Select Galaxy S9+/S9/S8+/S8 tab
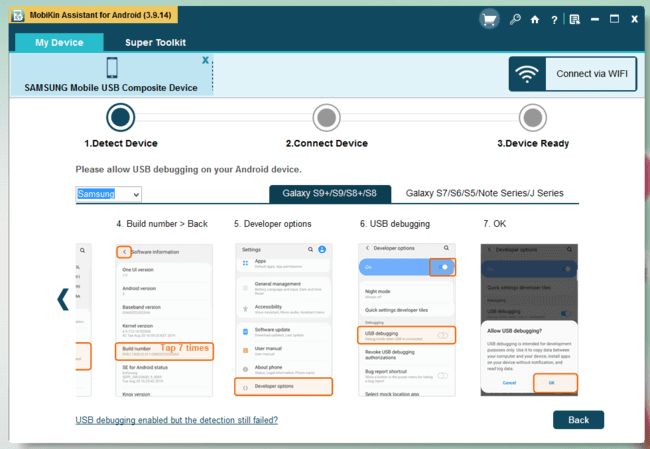This screenshot has height=449, width=650. tap(330, 194)
